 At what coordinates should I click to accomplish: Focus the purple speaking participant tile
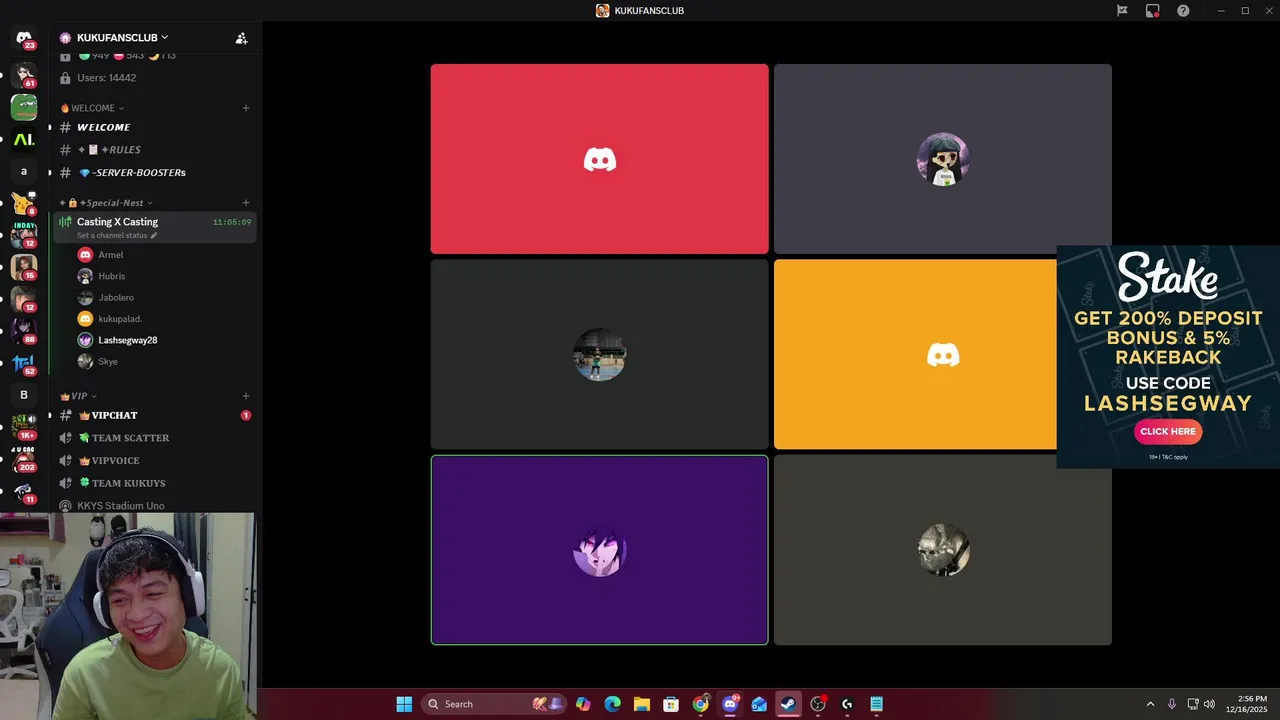click(x=600, y=550)
